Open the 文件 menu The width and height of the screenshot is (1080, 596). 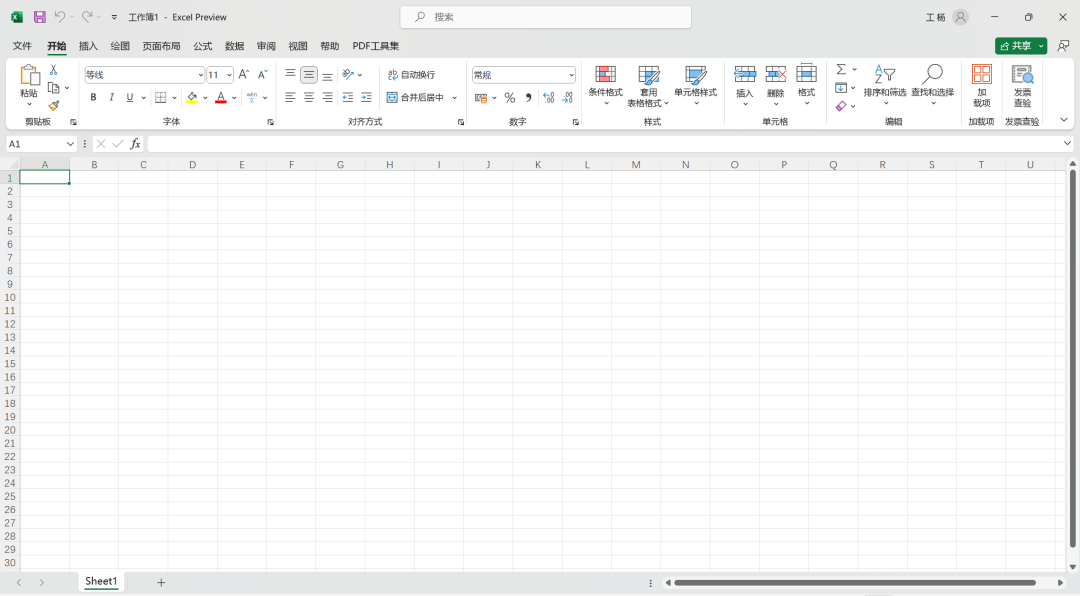click(22, 45)
